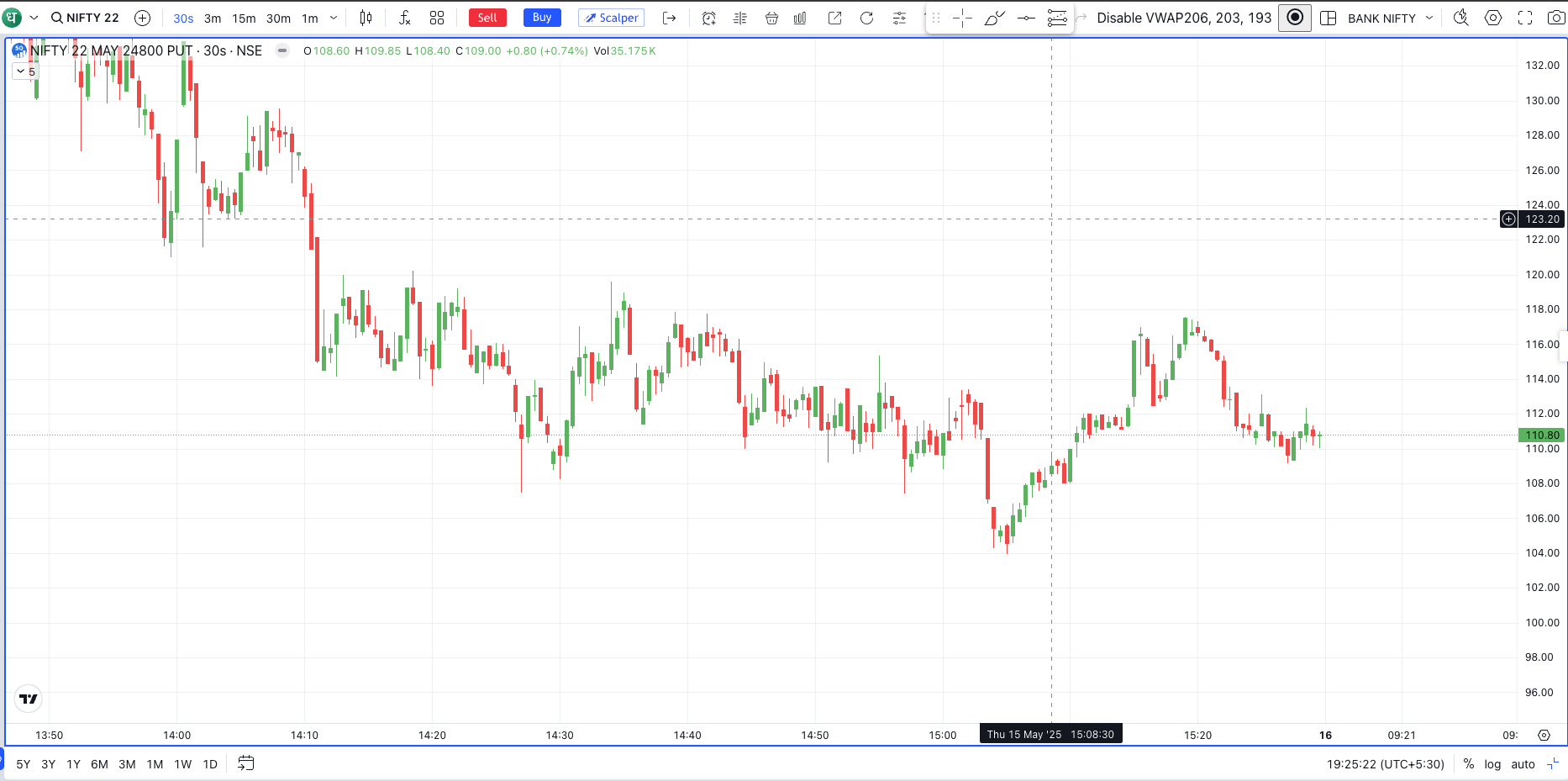This screenshot has width=1568, height=781.
Task: Select the 30s timeframe
Action: pos(183,18)
